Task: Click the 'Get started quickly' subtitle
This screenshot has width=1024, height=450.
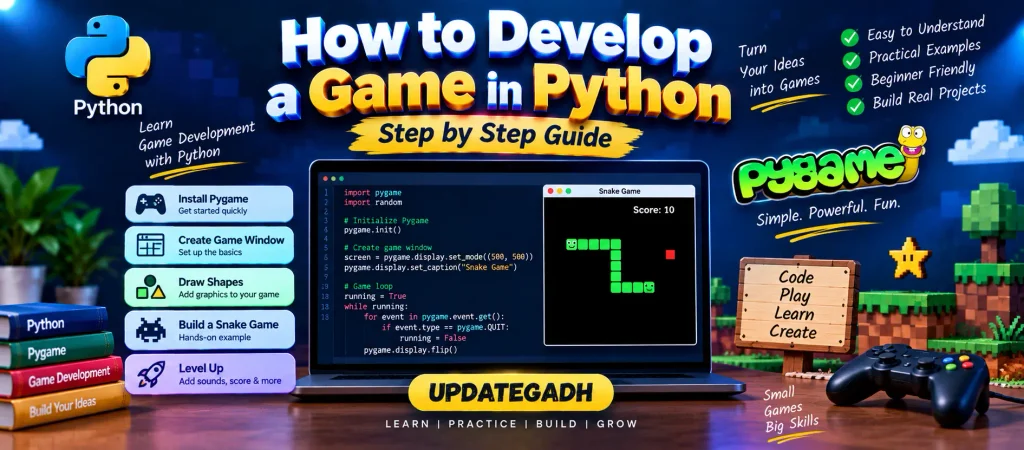Action: click(212, 211)
